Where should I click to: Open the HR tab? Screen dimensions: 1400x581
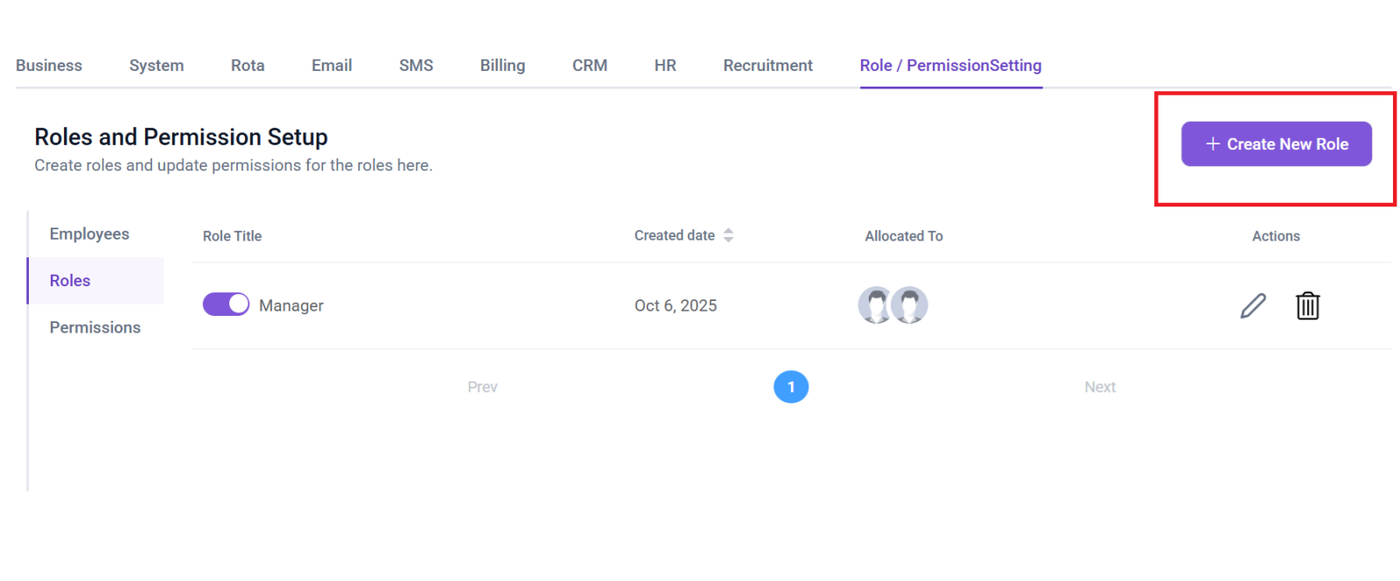click(x=665, y=66)
